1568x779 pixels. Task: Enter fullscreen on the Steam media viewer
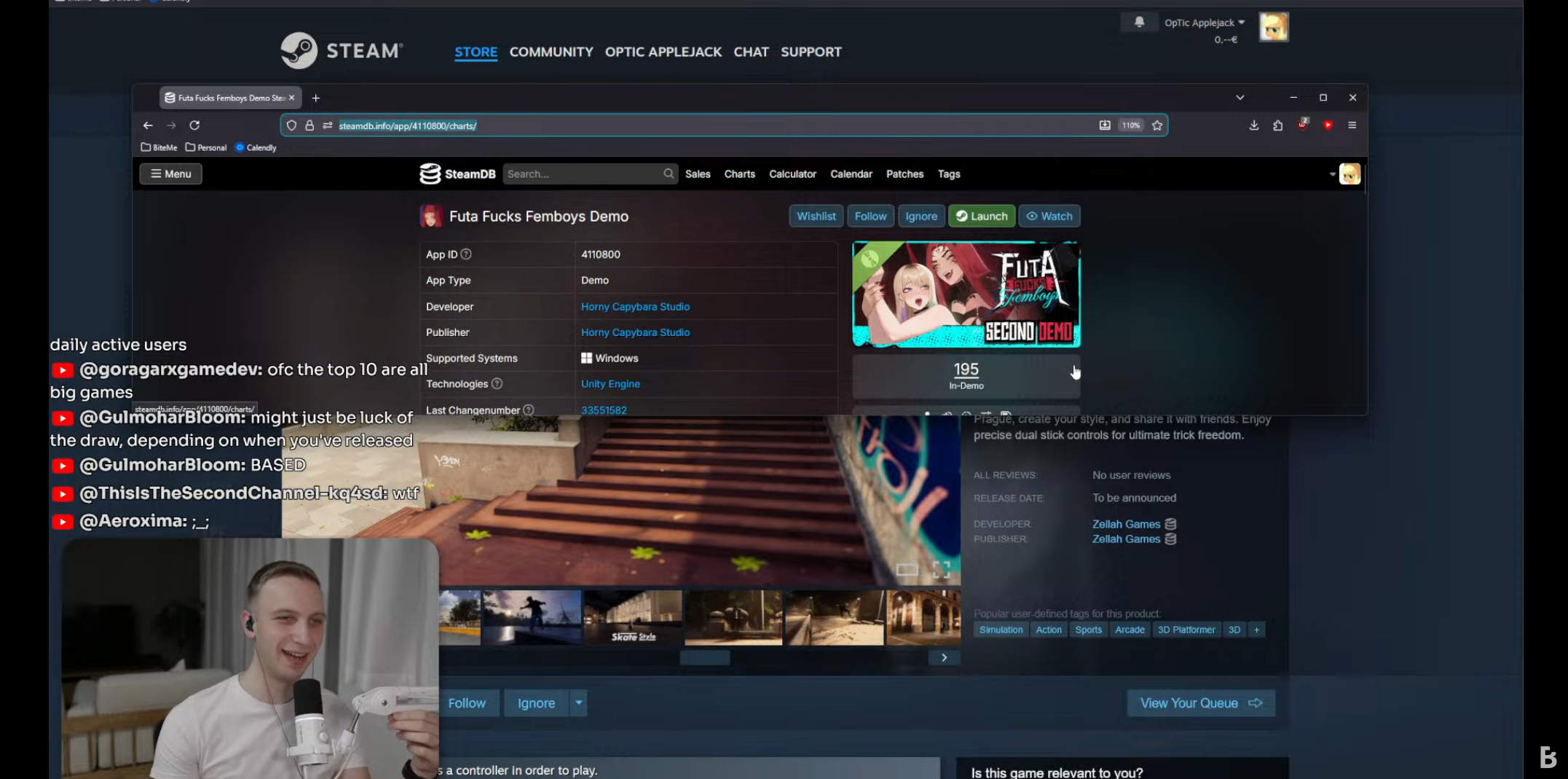(x=941, y=570)
